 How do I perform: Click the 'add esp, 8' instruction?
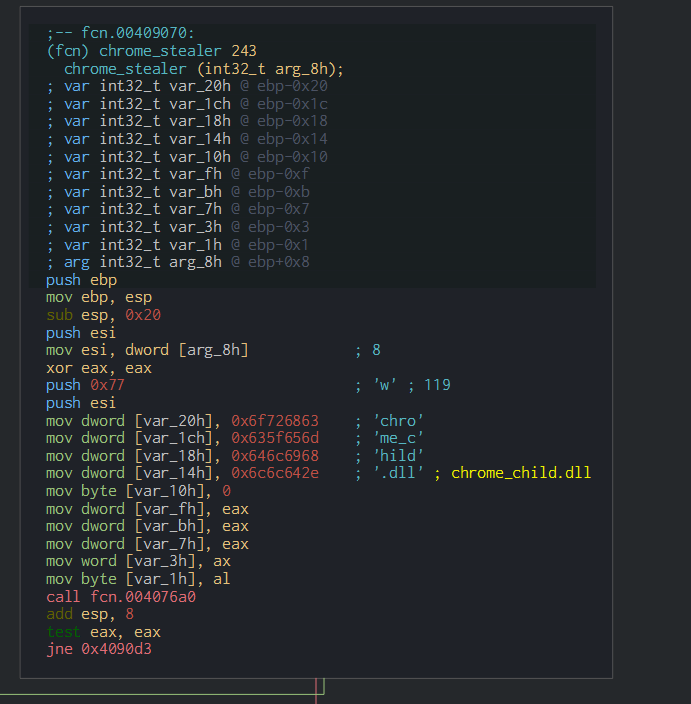tap(90, 614)
